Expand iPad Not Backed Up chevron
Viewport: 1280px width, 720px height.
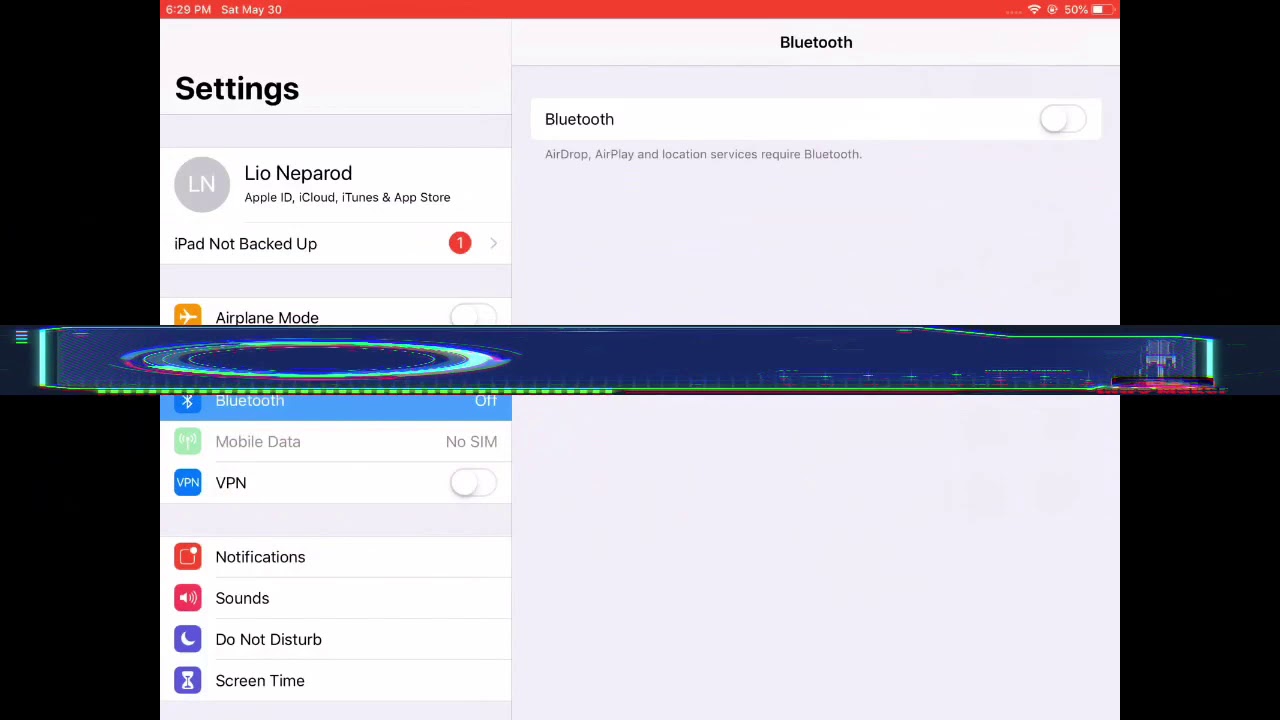point(493,243)
